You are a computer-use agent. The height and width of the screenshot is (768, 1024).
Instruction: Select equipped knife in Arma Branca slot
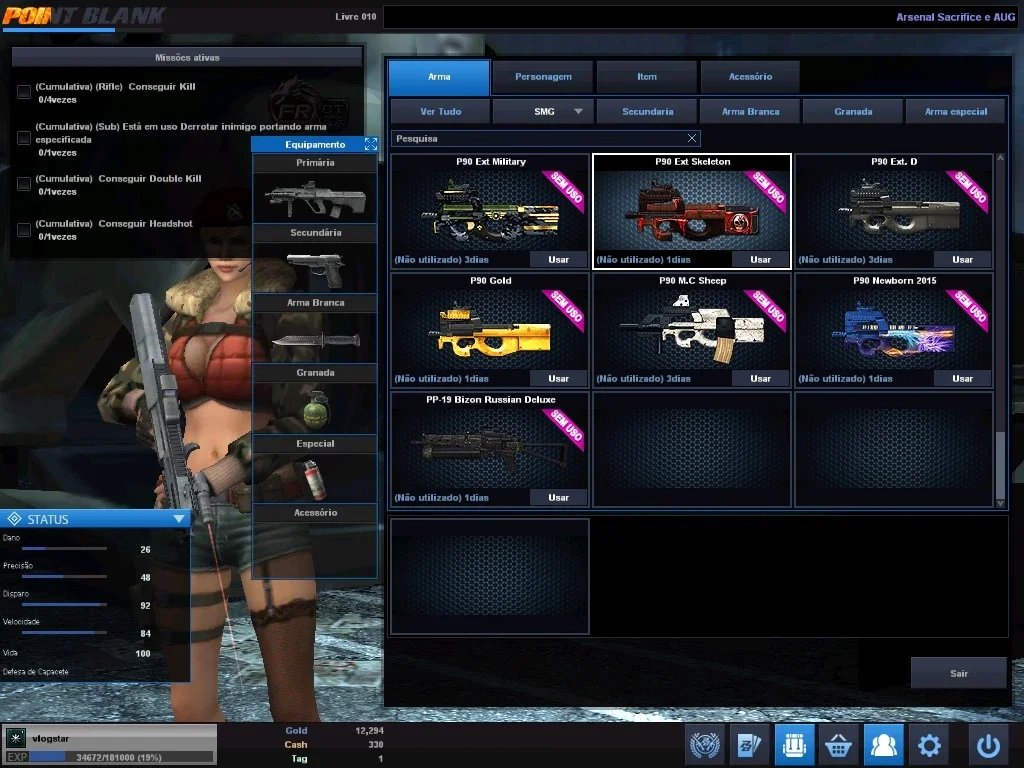pyautogui.click(x=315, y=338)
